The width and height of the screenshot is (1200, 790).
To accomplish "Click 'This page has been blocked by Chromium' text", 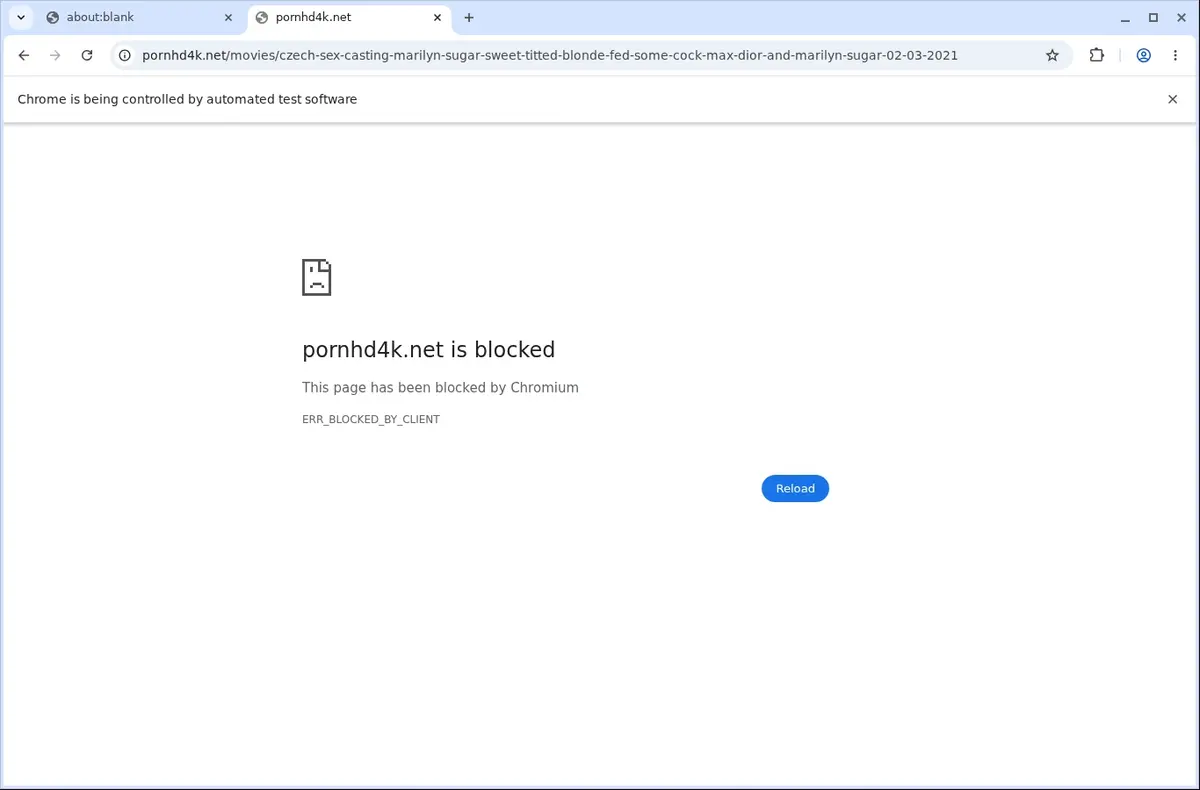I will (440, 388).
